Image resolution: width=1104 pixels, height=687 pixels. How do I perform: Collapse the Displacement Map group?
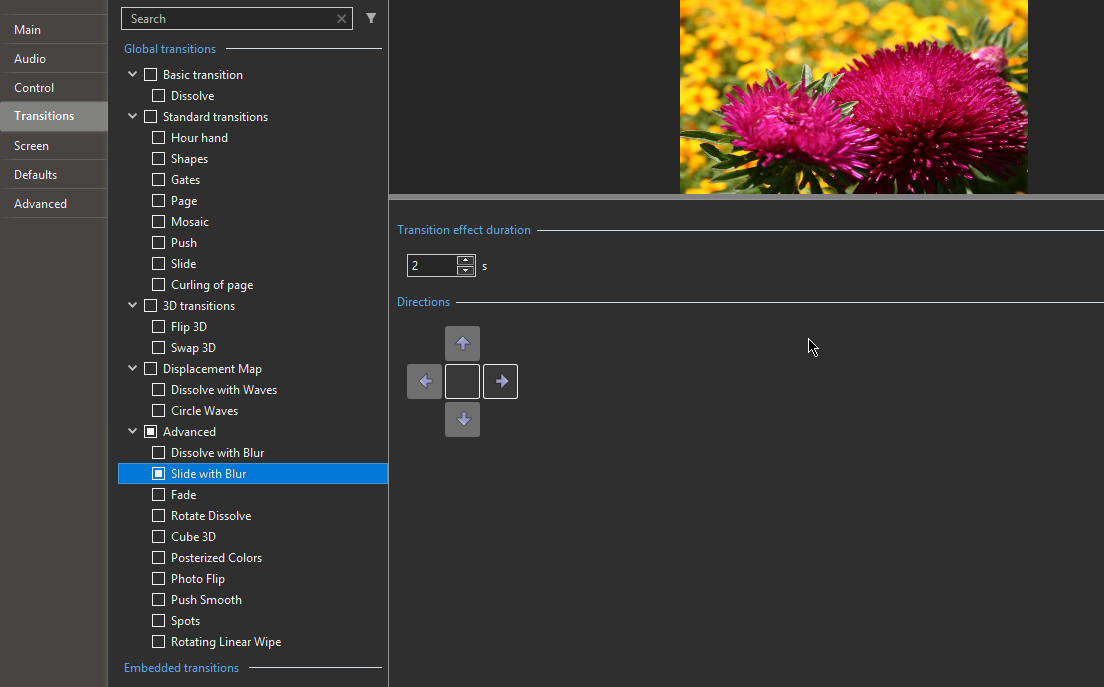click(132, 369)
